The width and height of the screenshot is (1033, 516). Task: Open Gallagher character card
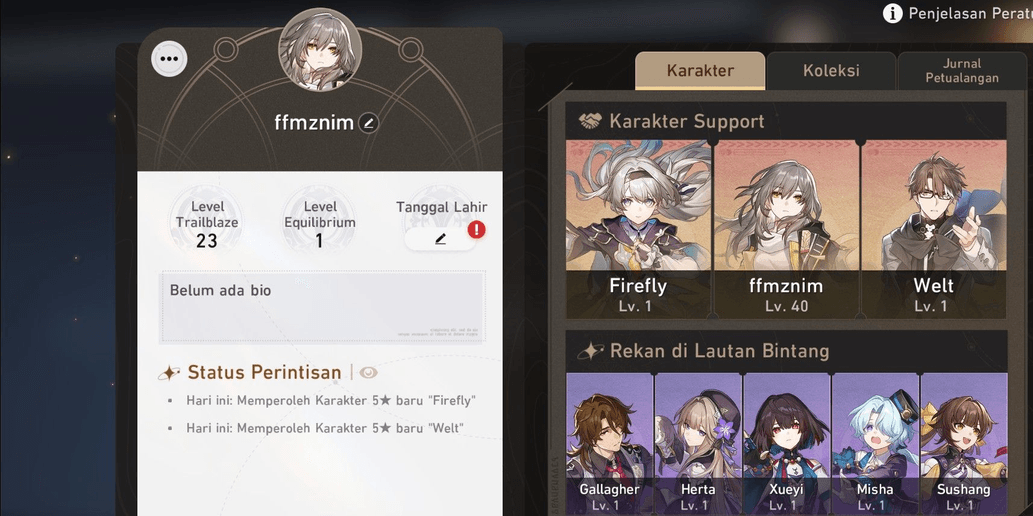coord(609,444)
